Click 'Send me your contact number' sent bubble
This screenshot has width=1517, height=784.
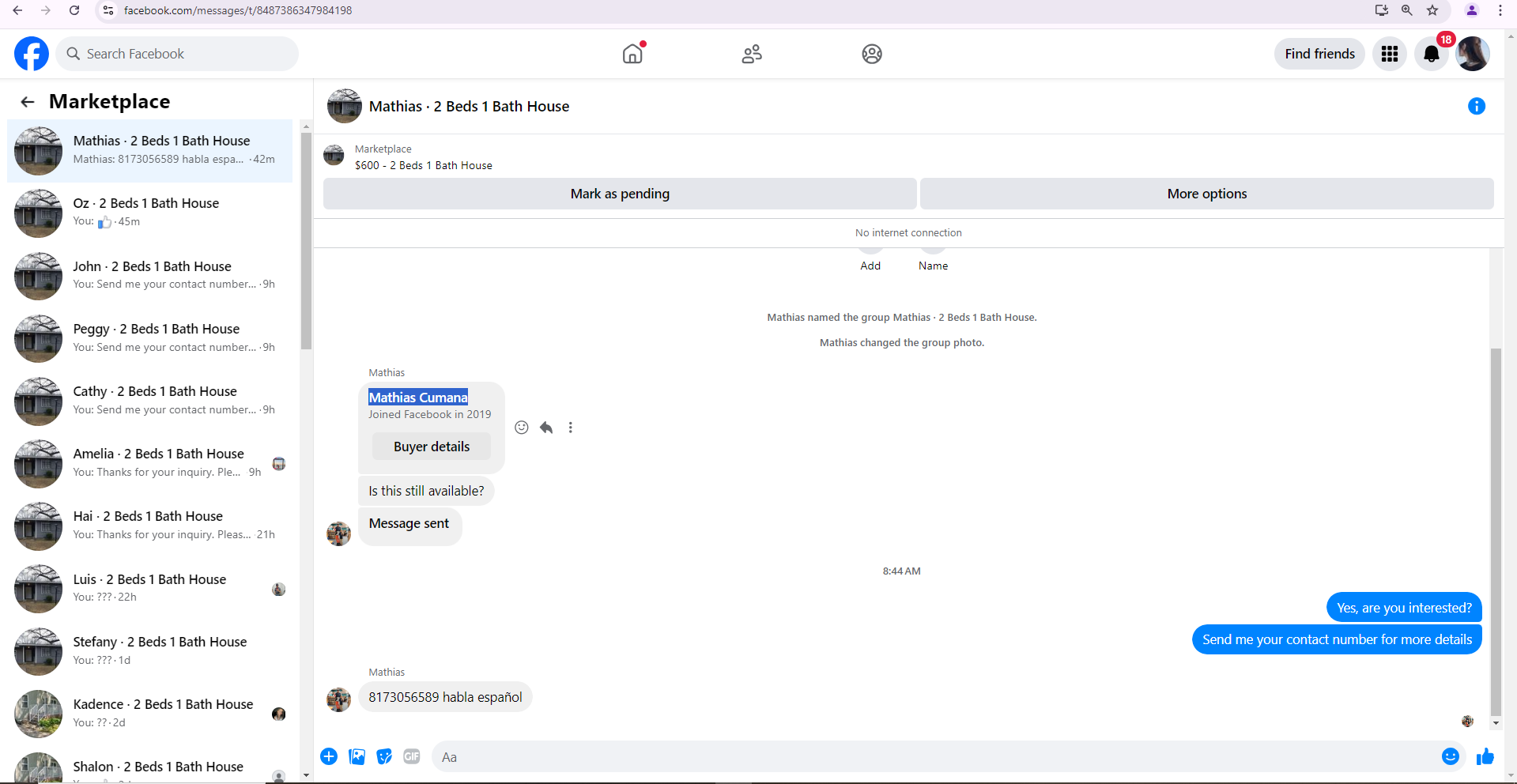pyautogui.click(x=1337, y=639)
